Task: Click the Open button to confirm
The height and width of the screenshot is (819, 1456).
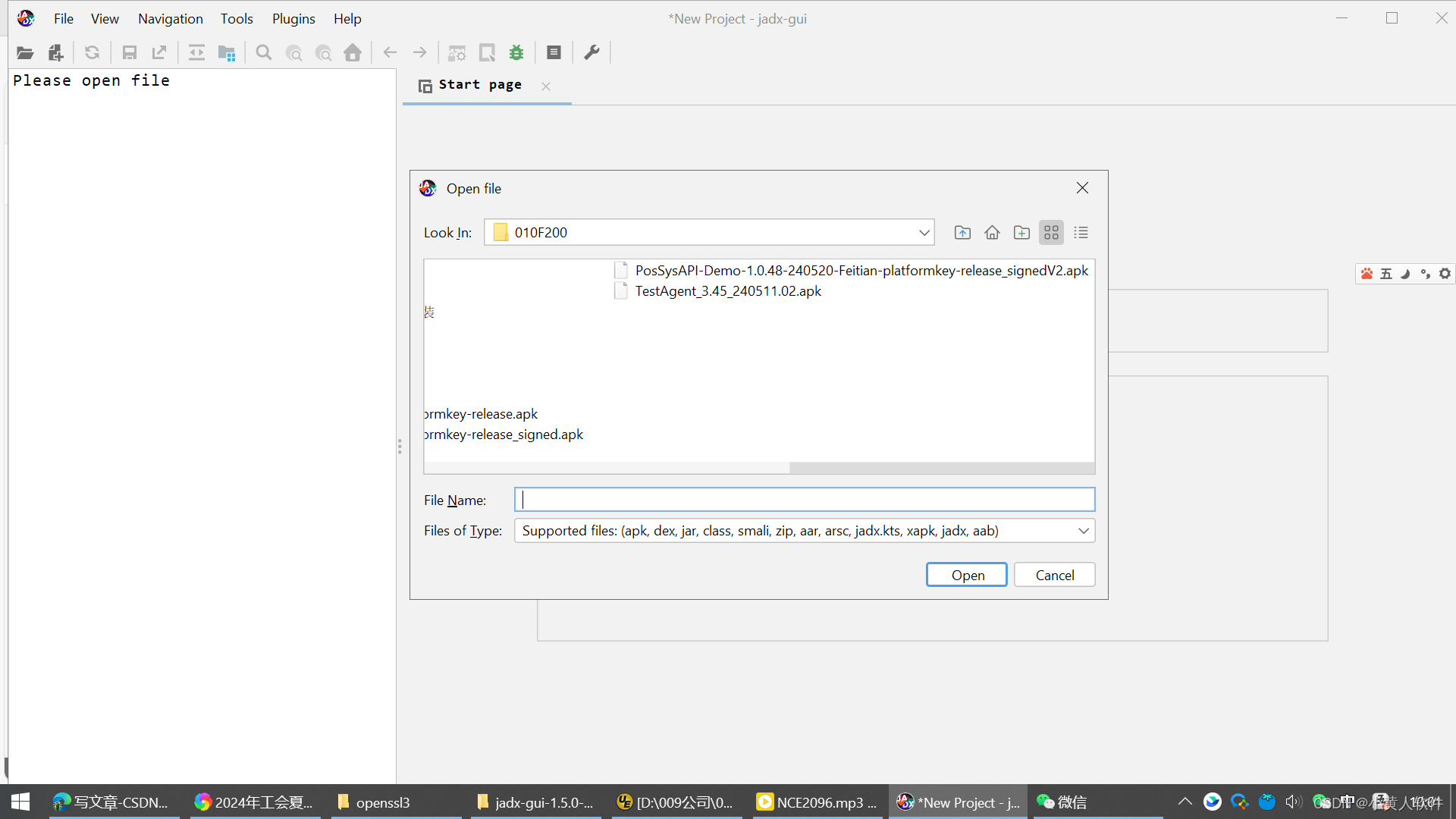Action: tap(966, 574)
